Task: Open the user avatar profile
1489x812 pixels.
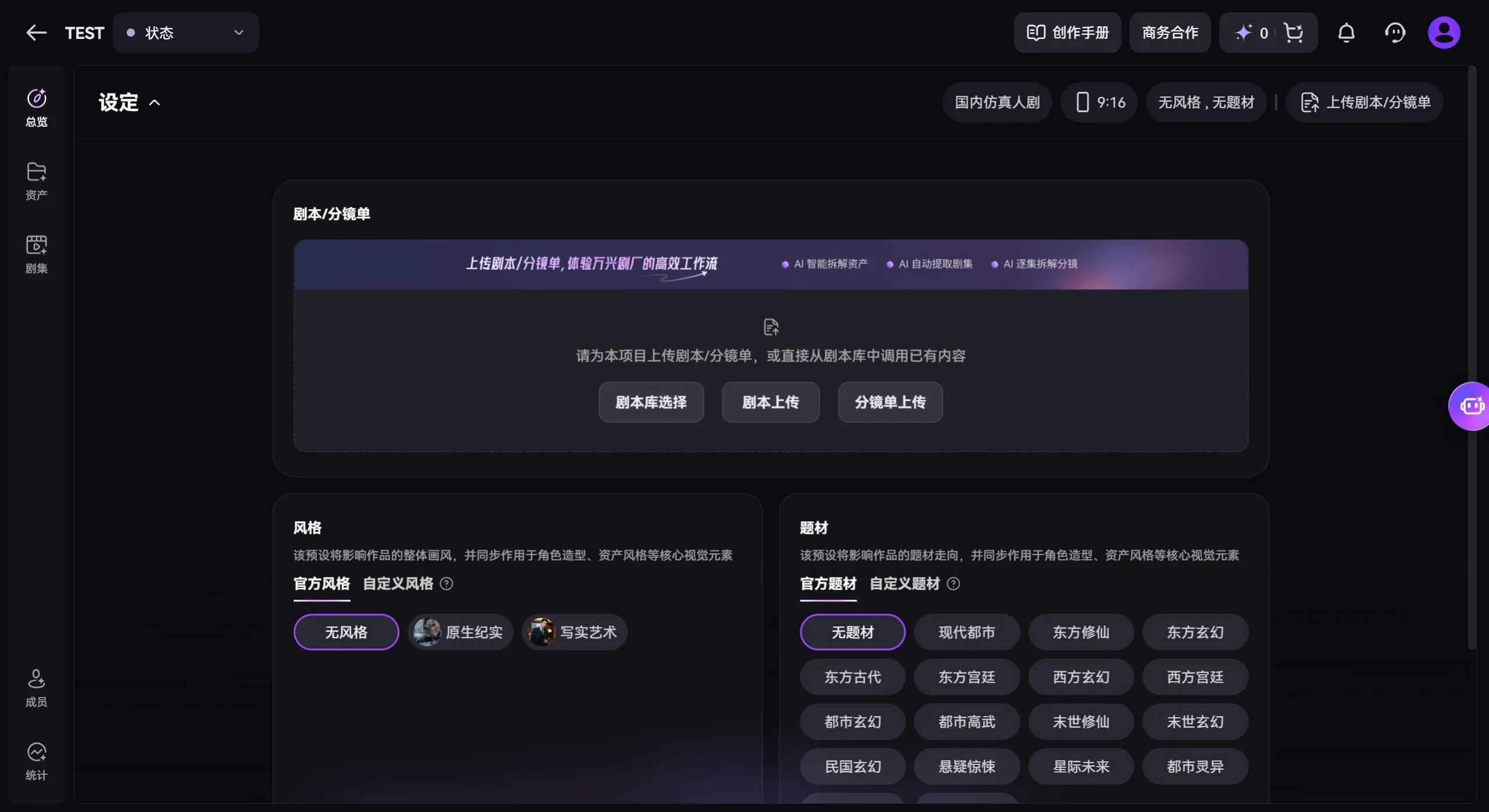Action: pyautogui.click(x=1444, y=33)
